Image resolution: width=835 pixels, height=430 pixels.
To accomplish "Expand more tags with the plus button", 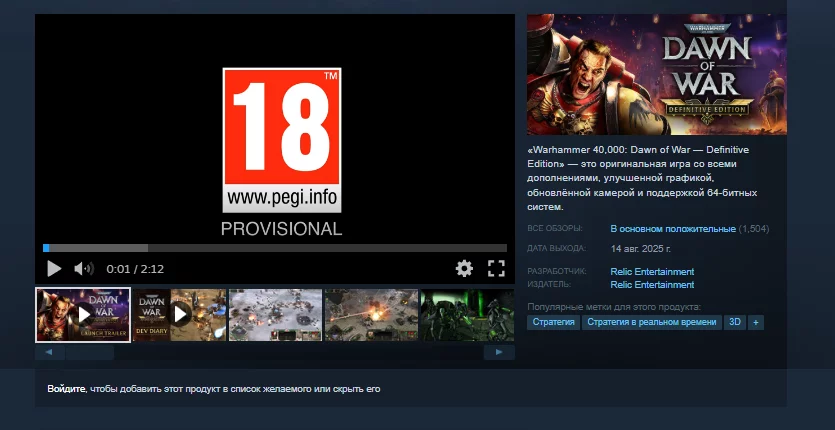I will click(756, 322).
